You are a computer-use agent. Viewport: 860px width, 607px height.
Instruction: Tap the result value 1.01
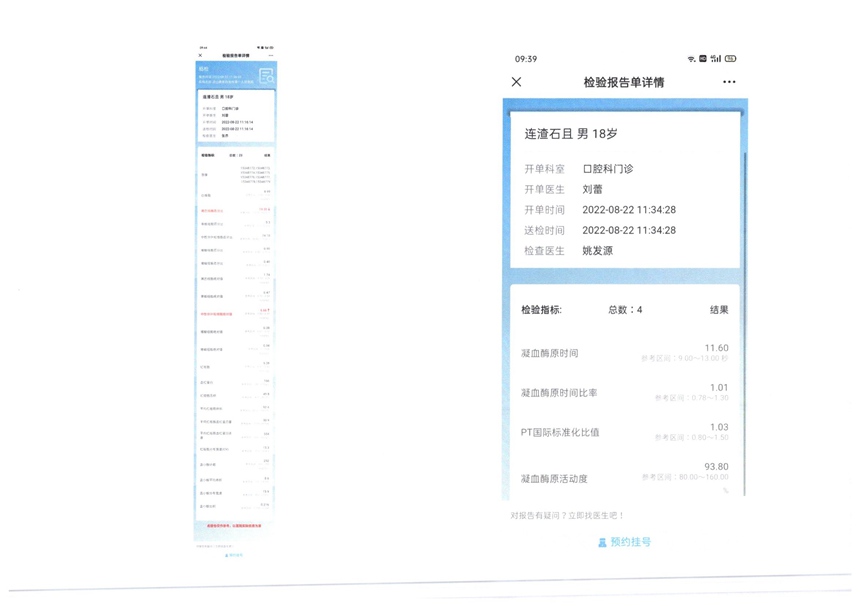[x=719, y=388]
